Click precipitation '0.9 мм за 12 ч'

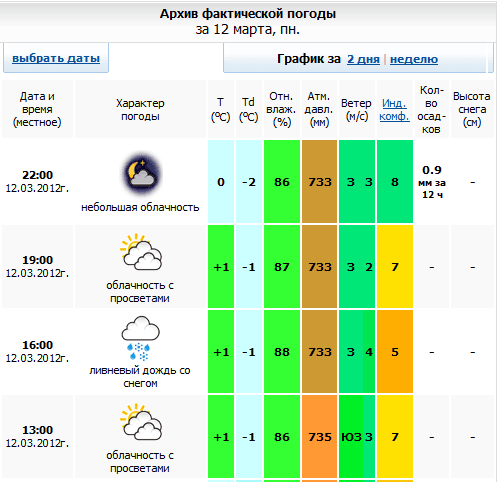click(x=432, y=182)
